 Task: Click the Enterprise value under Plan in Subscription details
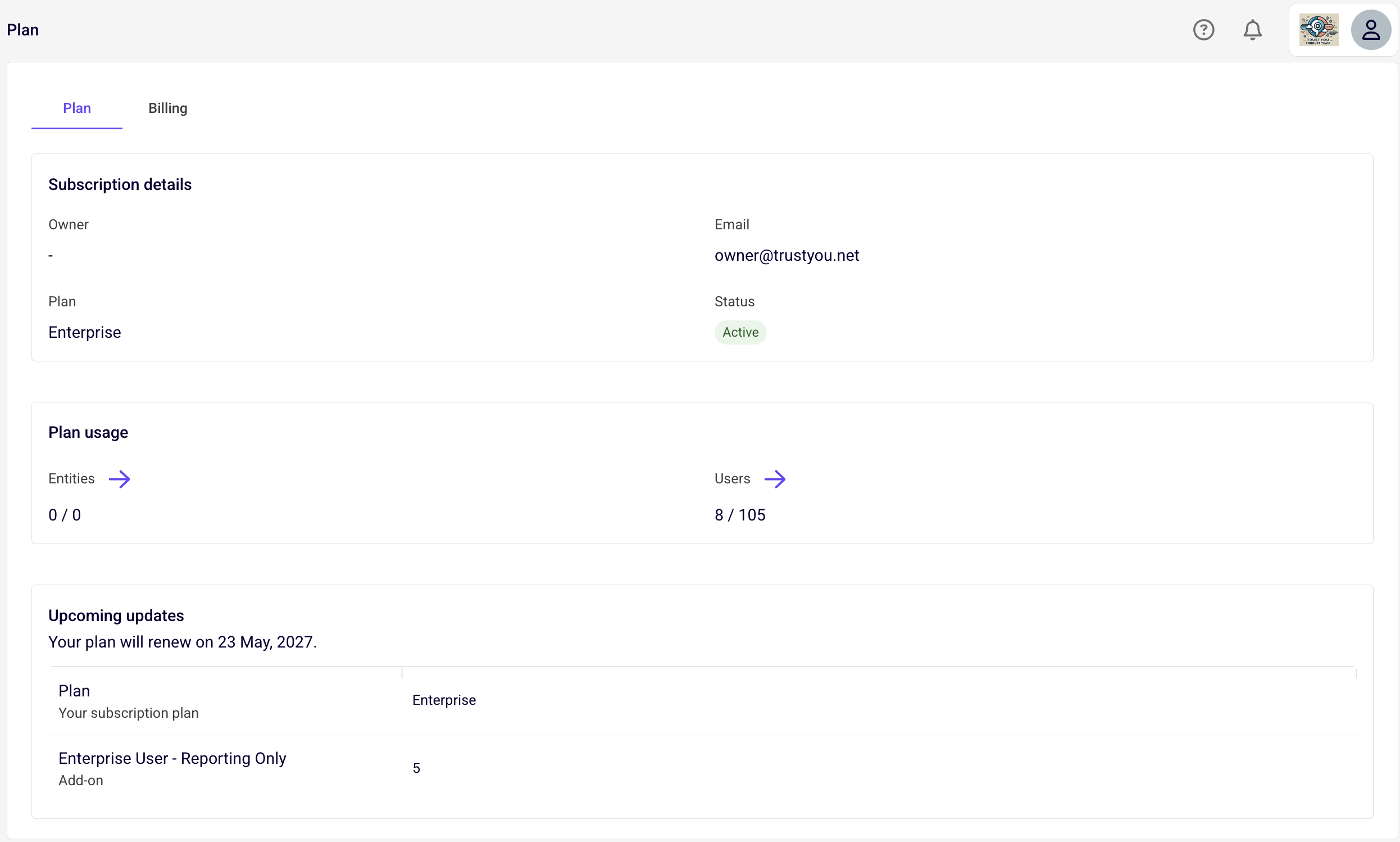click(x=84, y=332)
